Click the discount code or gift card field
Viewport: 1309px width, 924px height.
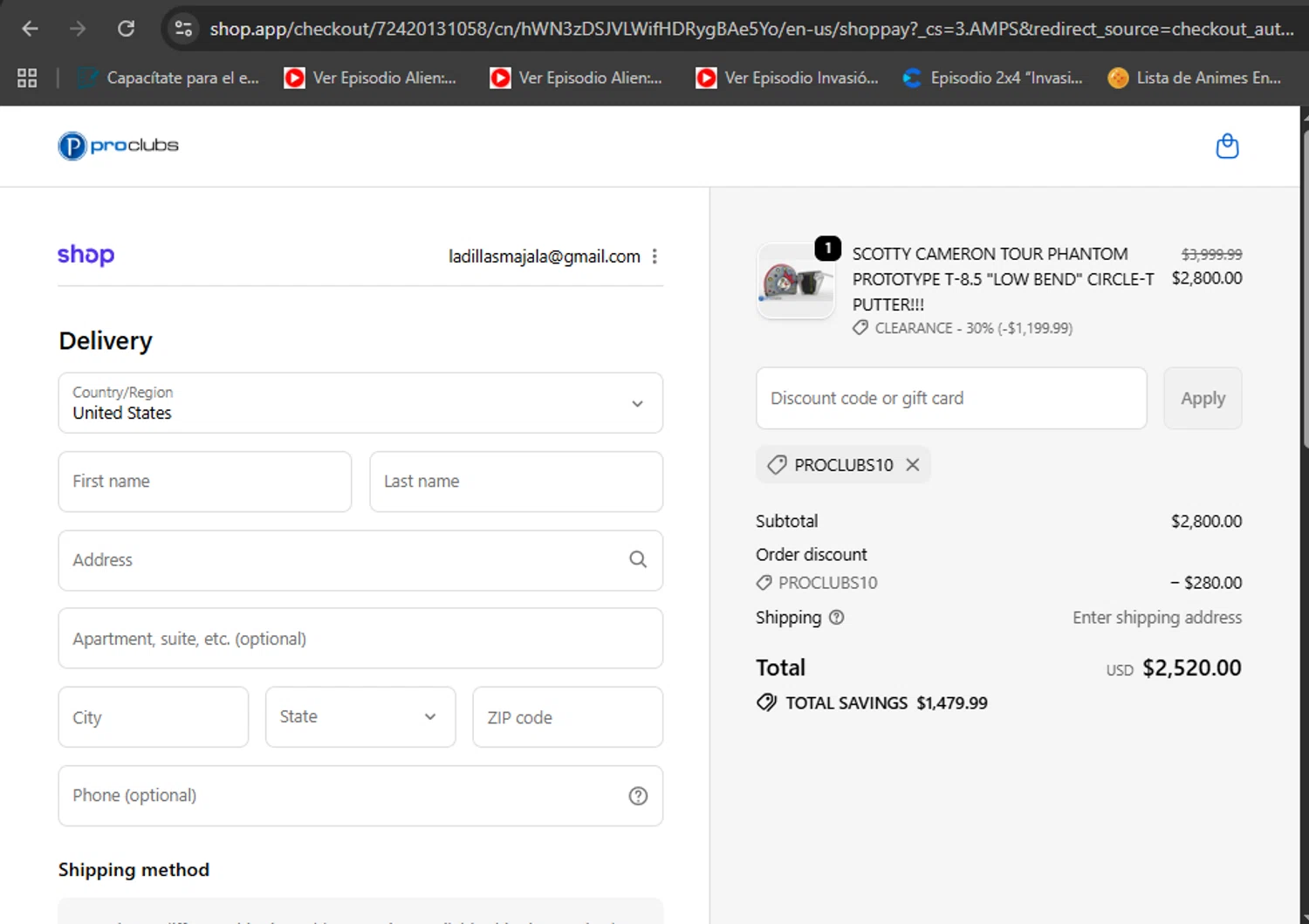pos(951,398)
